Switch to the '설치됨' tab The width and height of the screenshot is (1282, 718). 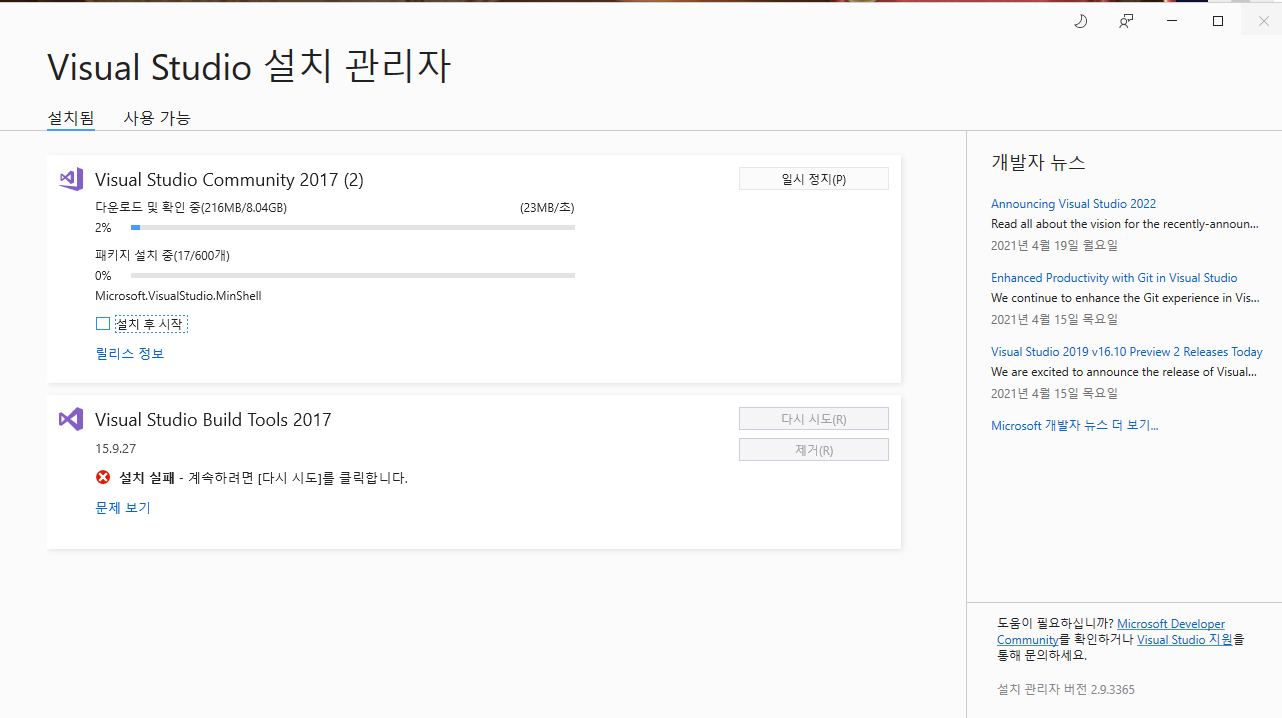tap(71, 118)
